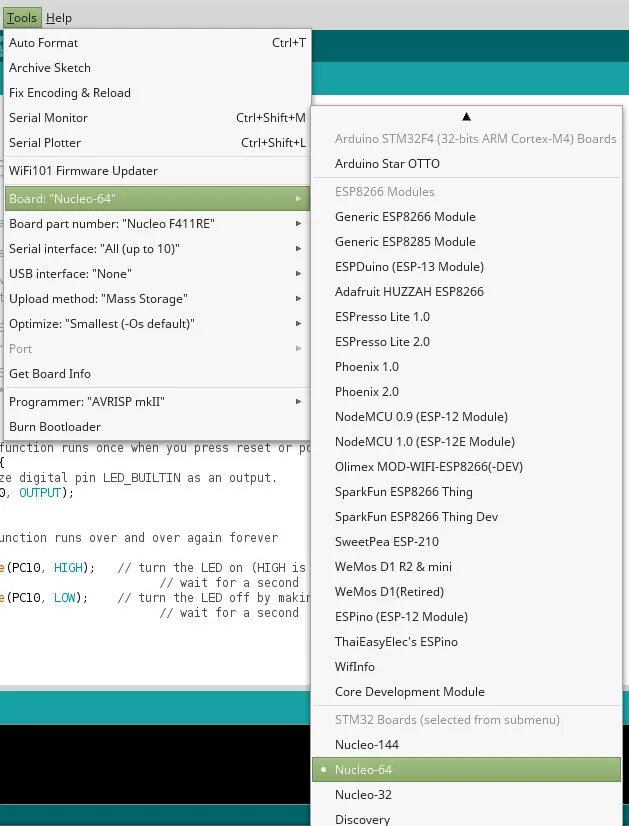Image resolution: width=629 pixels, height=826 pixels.
Task: Select ESPresso Lite 1.0
Action: pos(467,317)
